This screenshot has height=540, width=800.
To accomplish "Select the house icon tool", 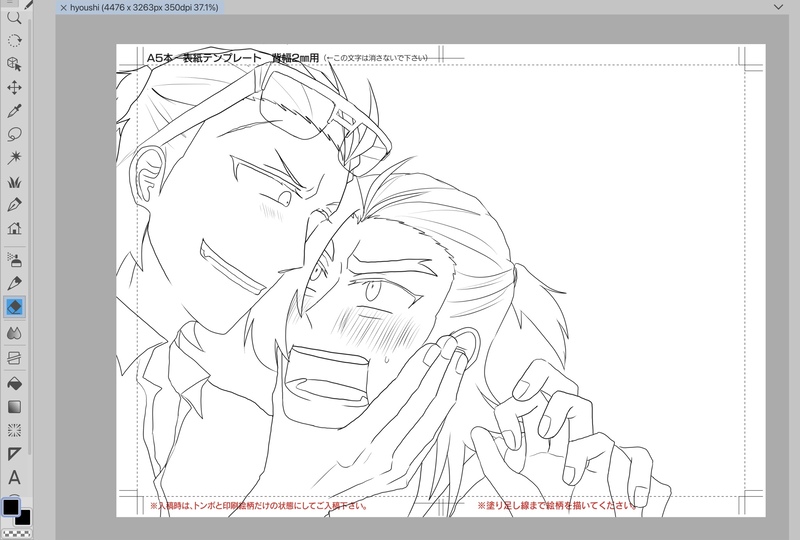I will pyautogui.click(x=14, y=228).
